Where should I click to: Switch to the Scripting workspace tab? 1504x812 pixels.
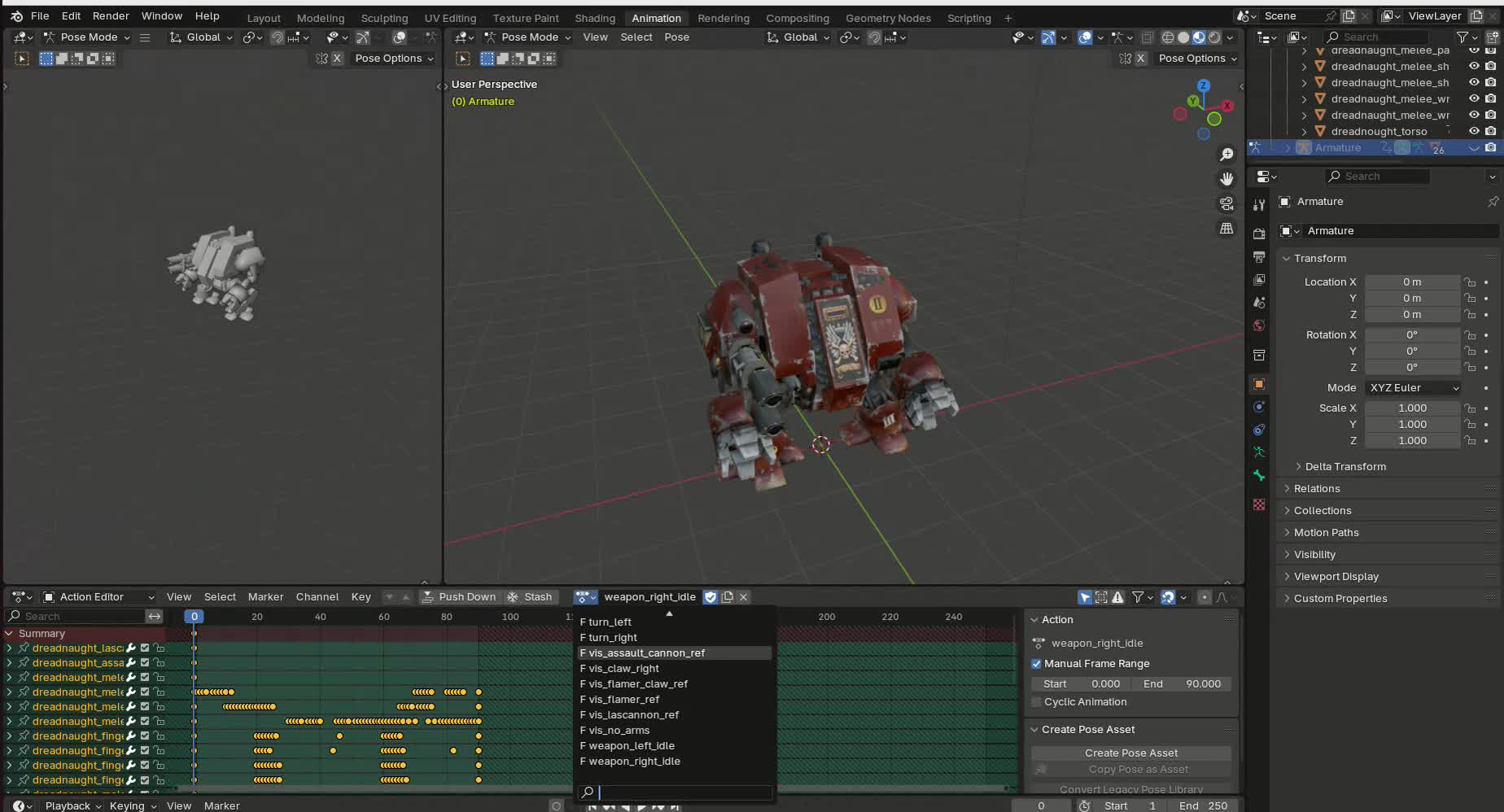(968, 17)
